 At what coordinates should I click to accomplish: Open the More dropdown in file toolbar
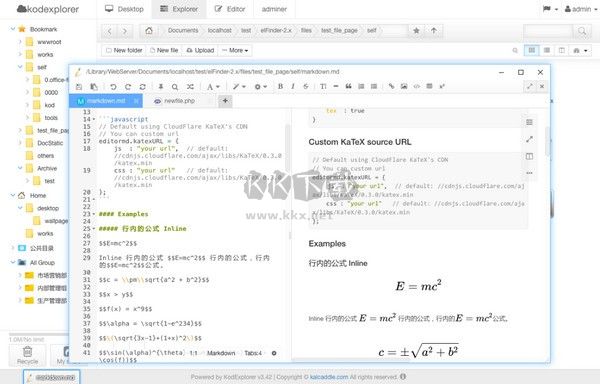click(x=235, y=50)
